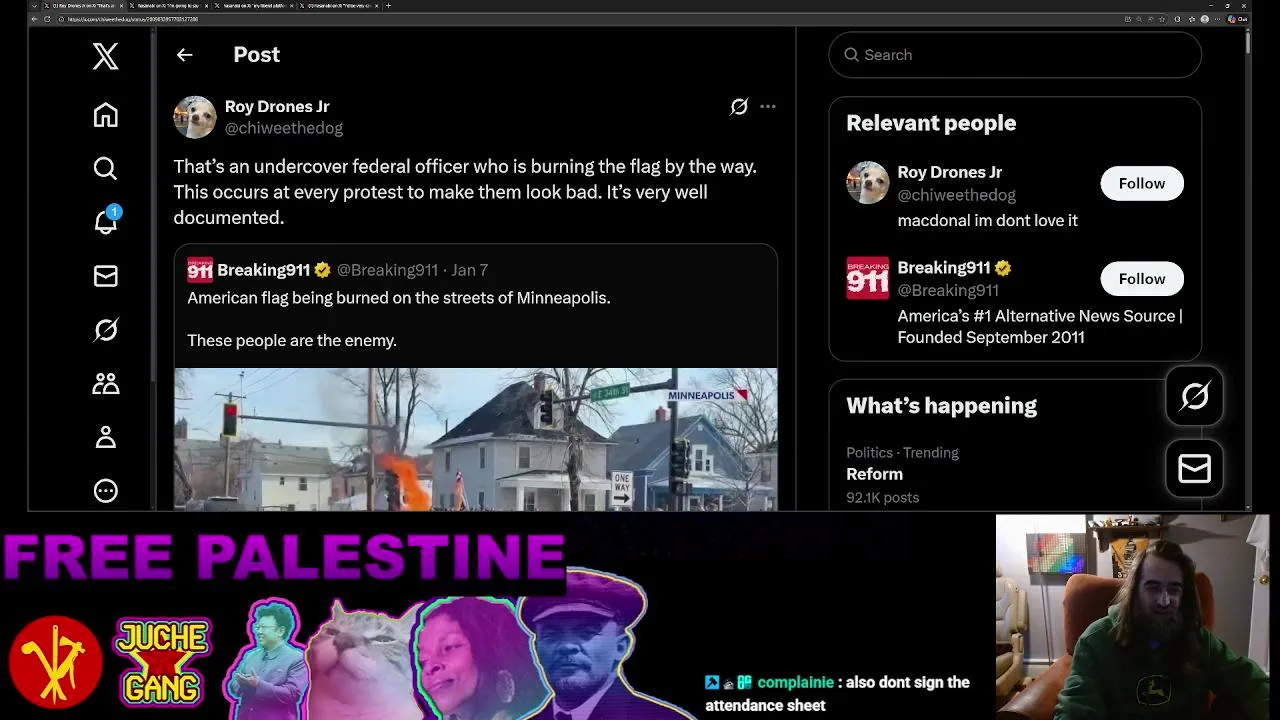Follow Roy Drones Jr
The width and height of the screenshot is (1280, 720).
[x=1142, y=183]
